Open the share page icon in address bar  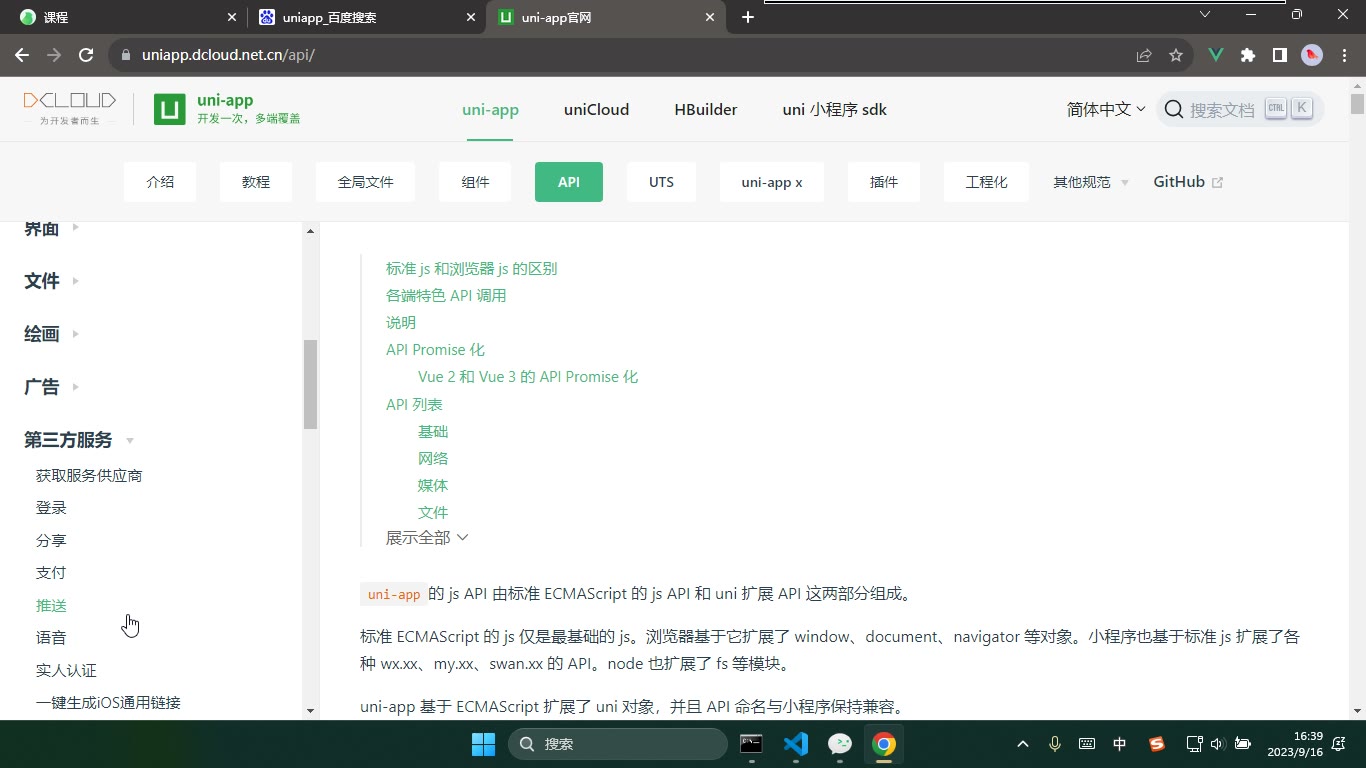pyautogui.click(x=1144, y=55)
